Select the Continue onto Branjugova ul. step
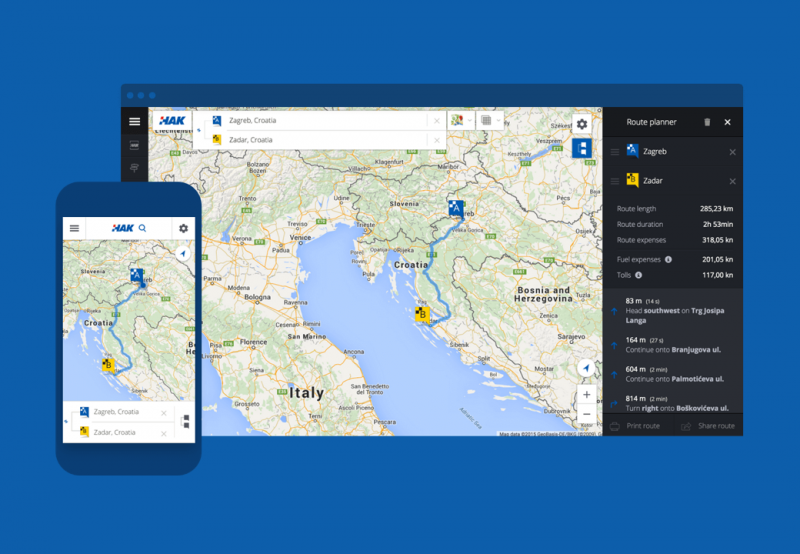 coord(670,345)
